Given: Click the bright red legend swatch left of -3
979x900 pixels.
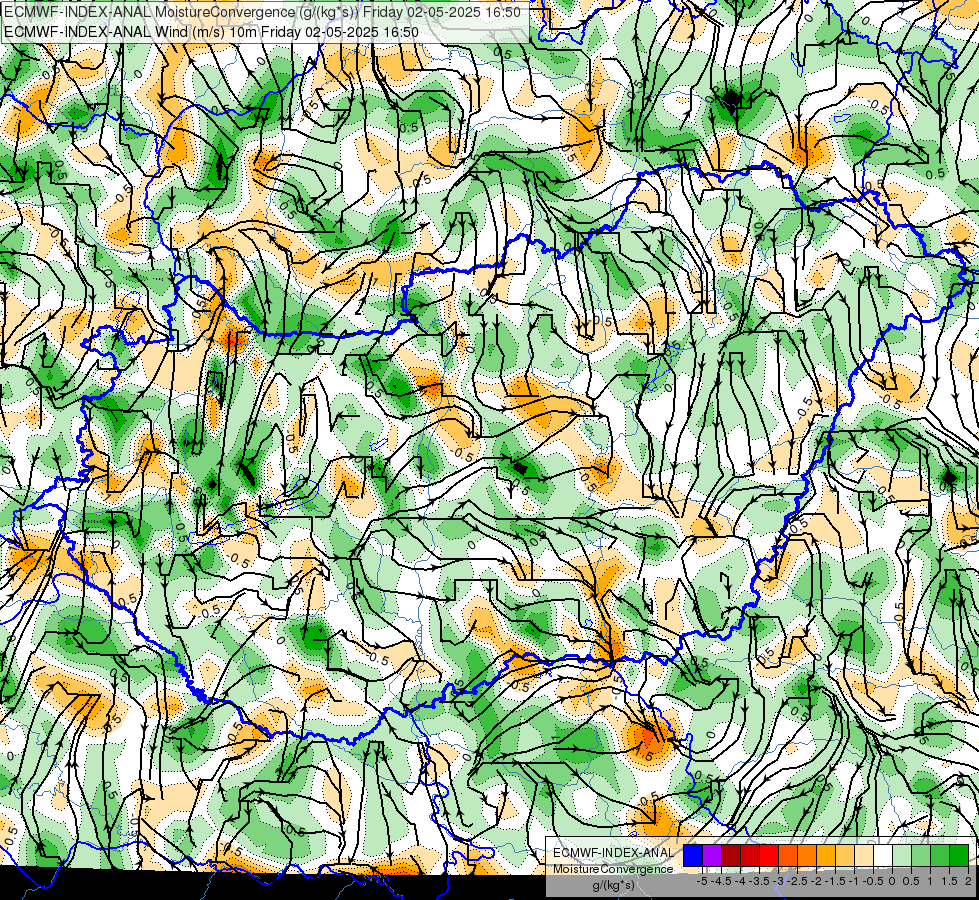Looking at the screenshot, I should [769, 855].
